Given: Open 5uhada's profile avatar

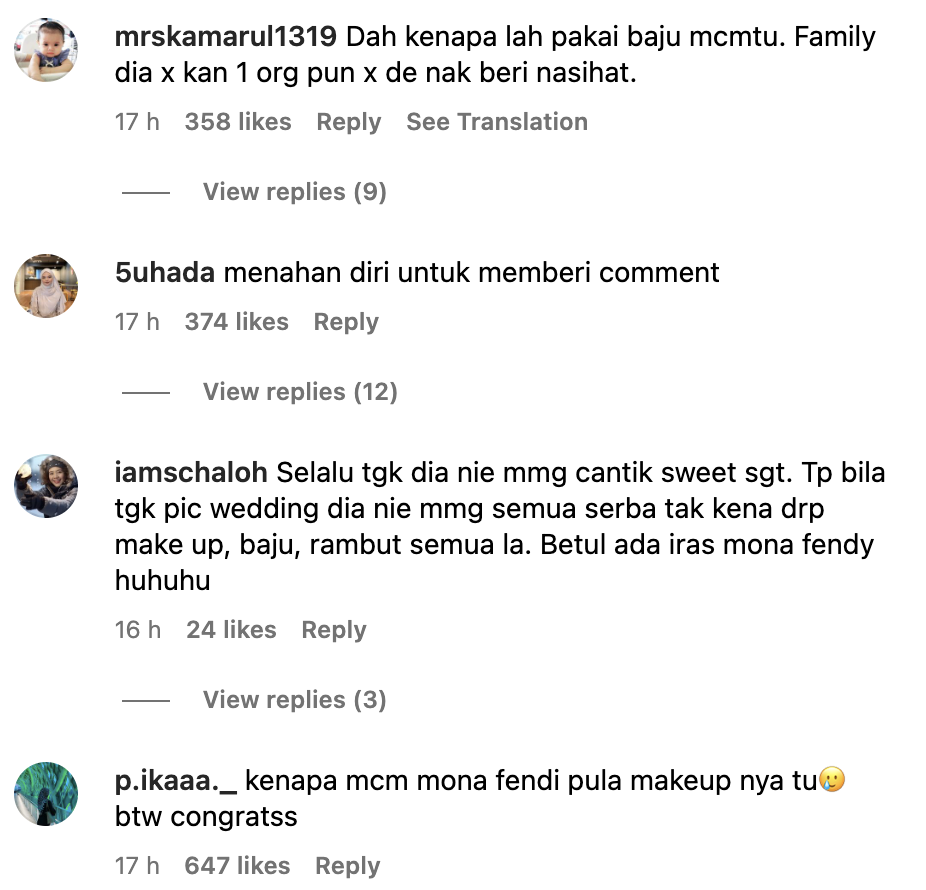Looking at the screenshot, I should click(x=46, y=286).
